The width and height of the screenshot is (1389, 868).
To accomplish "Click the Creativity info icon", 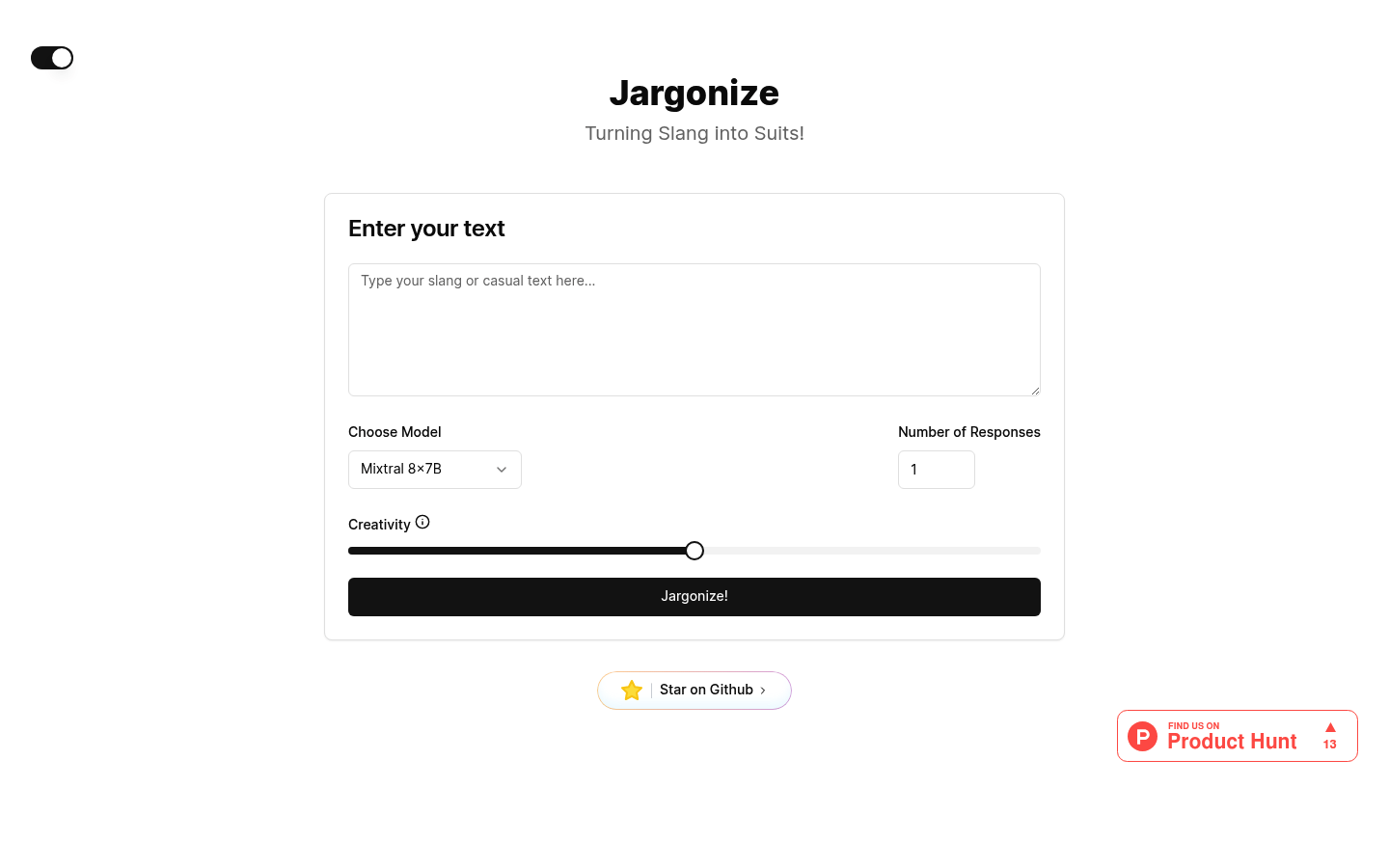I will (x=422, y=522).
